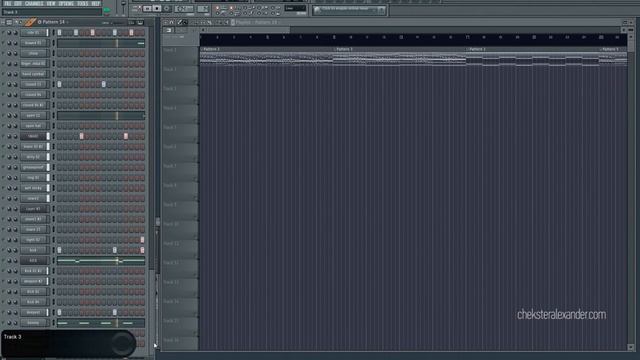Click the transport Play button
This screenshot has height=360, width=640.
click(147, 9)
